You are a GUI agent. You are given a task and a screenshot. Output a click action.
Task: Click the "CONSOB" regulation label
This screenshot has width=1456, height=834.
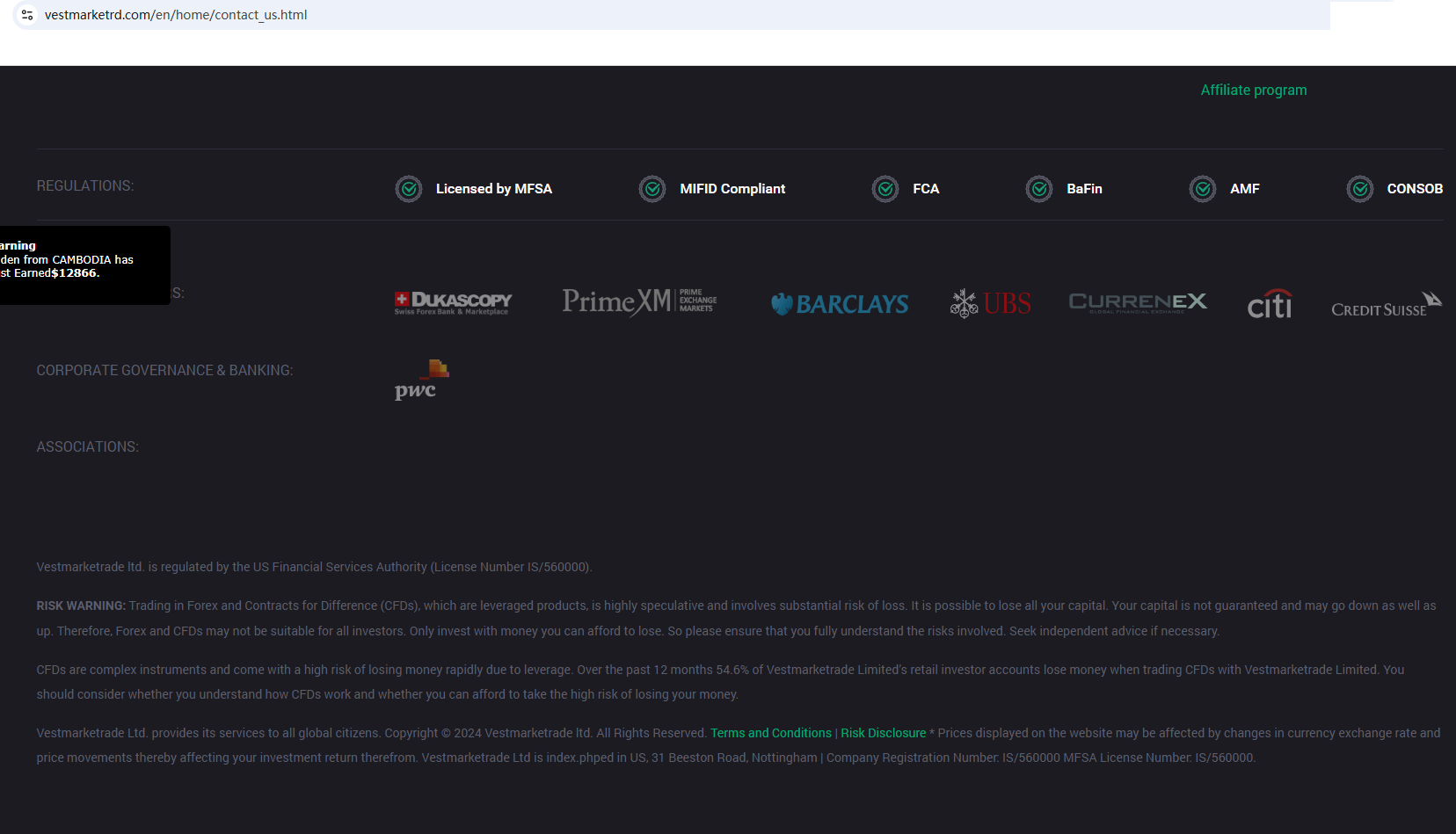point(1415,189)
